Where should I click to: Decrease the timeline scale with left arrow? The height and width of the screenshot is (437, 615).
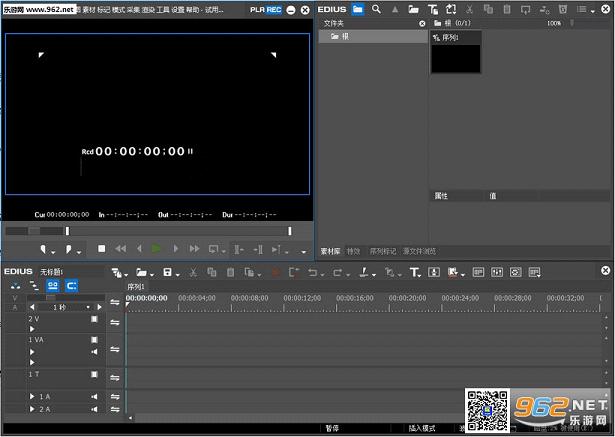pos(32,307)
